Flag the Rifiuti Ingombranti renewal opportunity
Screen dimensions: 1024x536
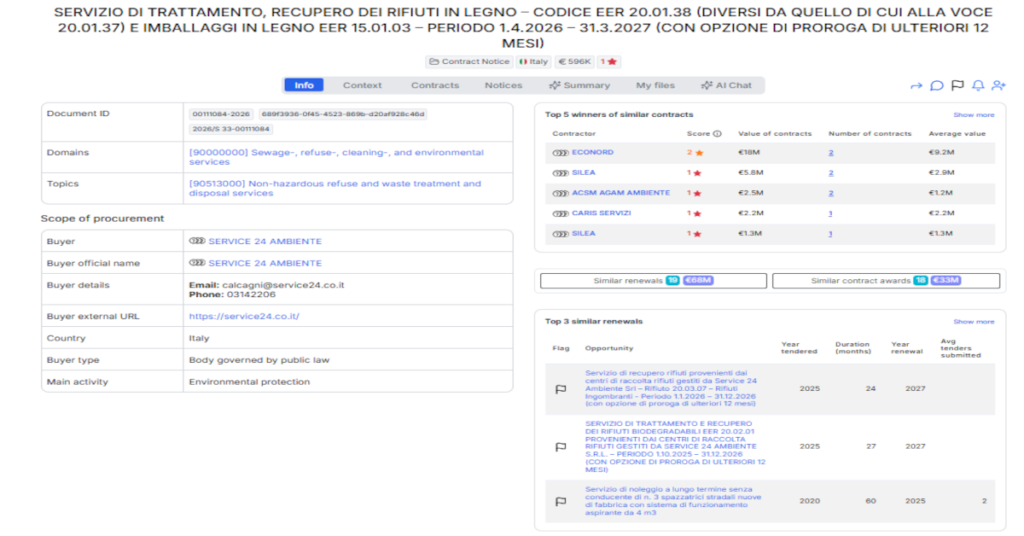[x=560, y=389]
